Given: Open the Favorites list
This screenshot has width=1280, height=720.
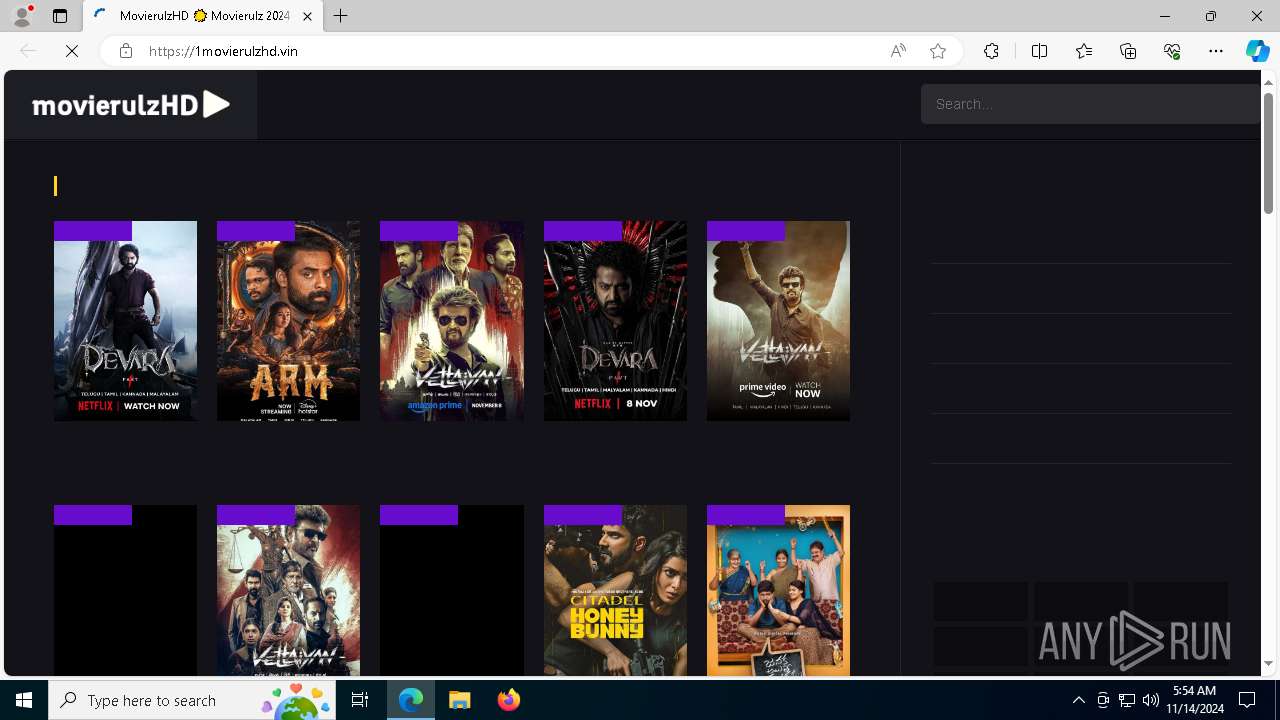Looking at the screenshot, I should coord(1084,51).
